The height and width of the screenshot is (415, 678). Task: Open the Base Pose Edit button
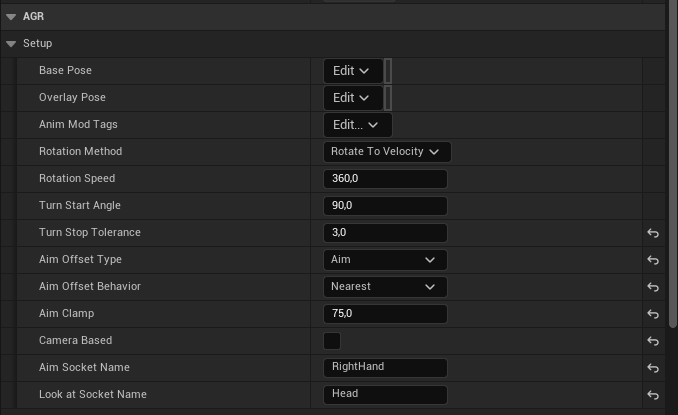point(352,71)
